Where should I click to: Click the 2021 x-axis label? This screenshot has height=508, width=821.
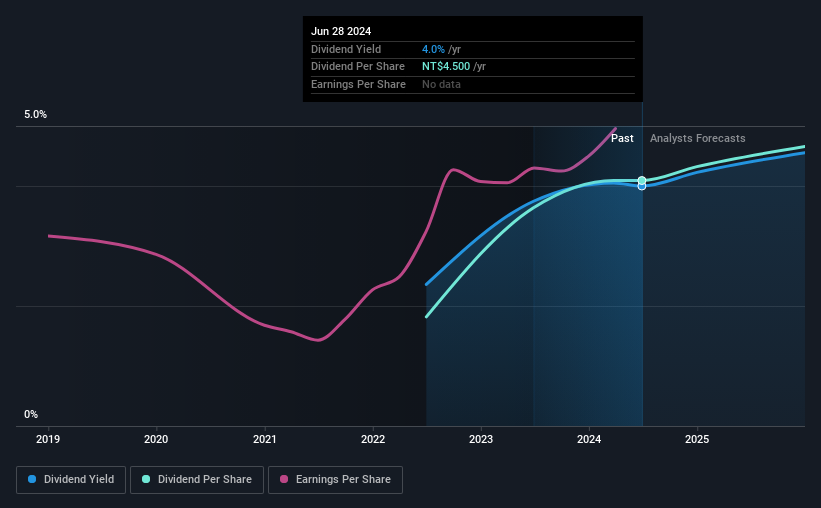264,439
